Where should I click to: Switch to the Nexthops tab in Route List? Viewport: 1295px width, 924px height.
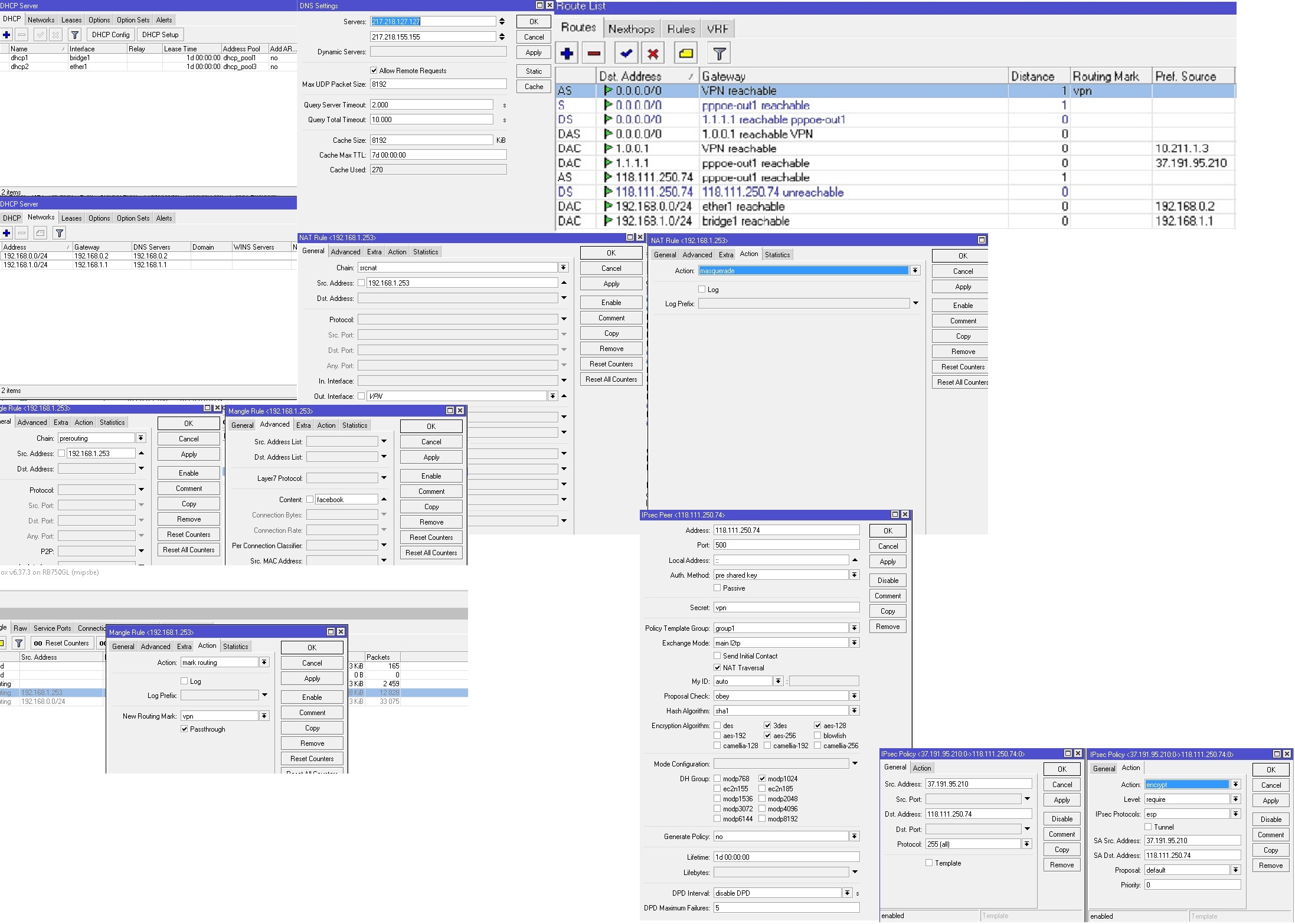[x=631, y=29]
